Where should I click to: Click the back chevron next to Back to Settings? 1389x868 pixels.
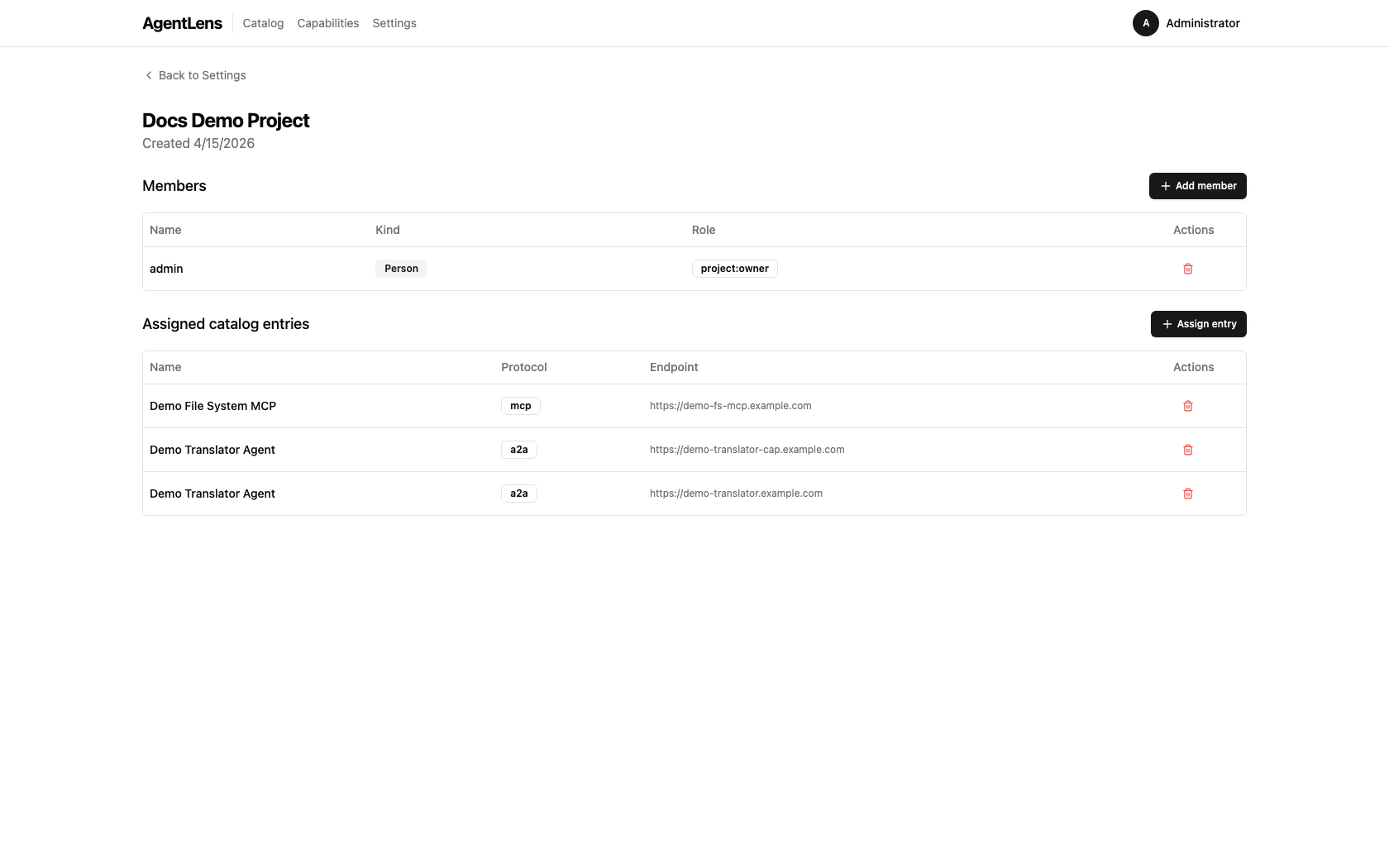tap(148, 74)
